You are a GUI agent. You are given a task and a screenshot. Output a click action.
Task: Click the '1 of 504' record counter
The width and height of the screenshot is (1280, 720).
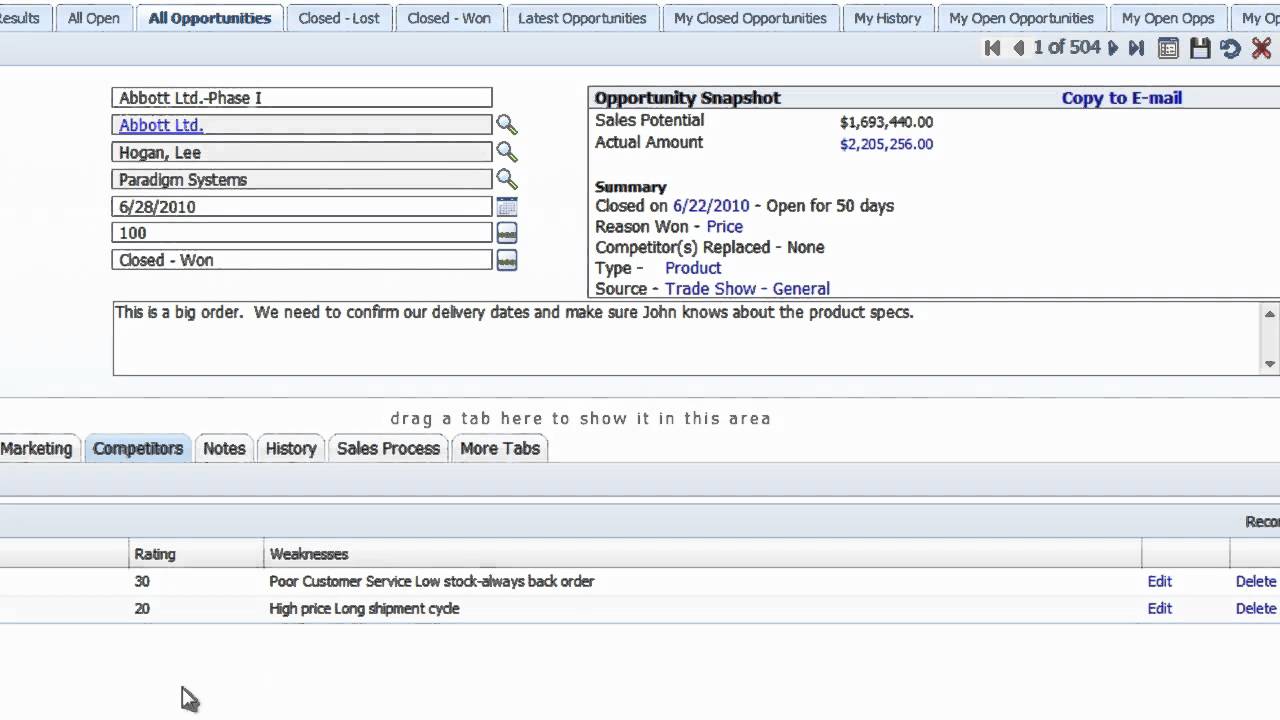click(1066, 47)
